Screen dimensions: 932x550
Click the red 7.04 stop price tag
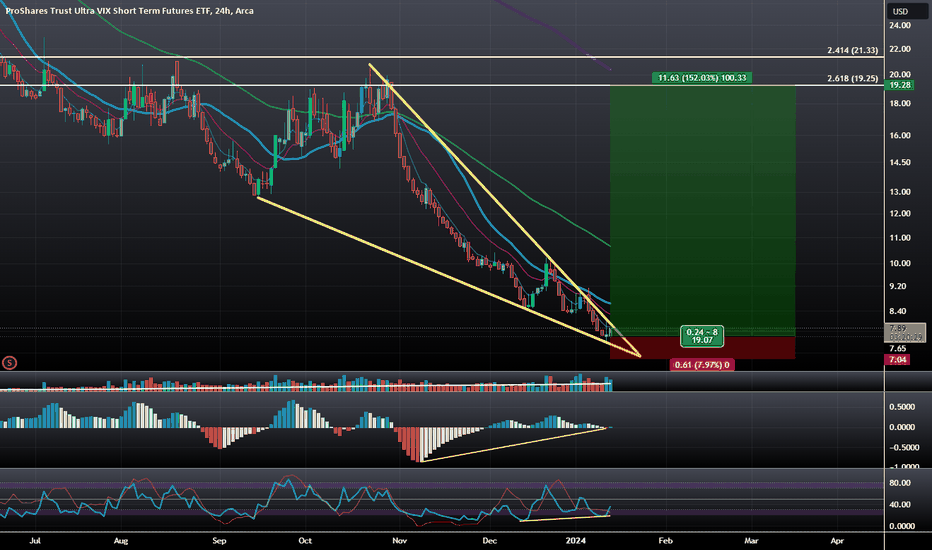pyautogui.click(x=898, y=360)
